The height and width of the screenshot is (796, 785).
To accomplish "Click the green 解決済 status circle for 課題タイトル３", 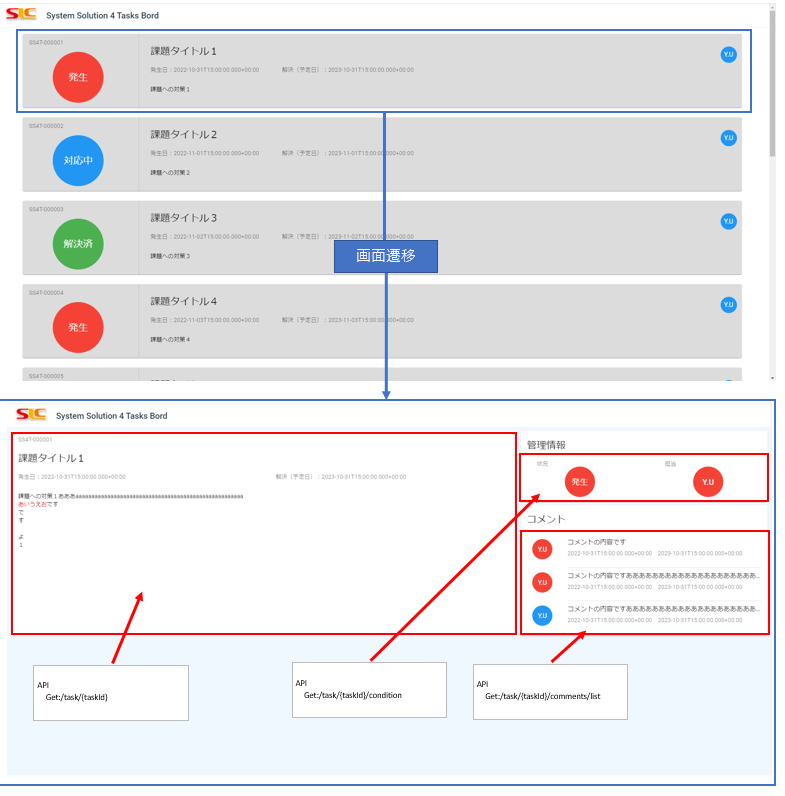I will pyautogui.click(x=78, y=244).
